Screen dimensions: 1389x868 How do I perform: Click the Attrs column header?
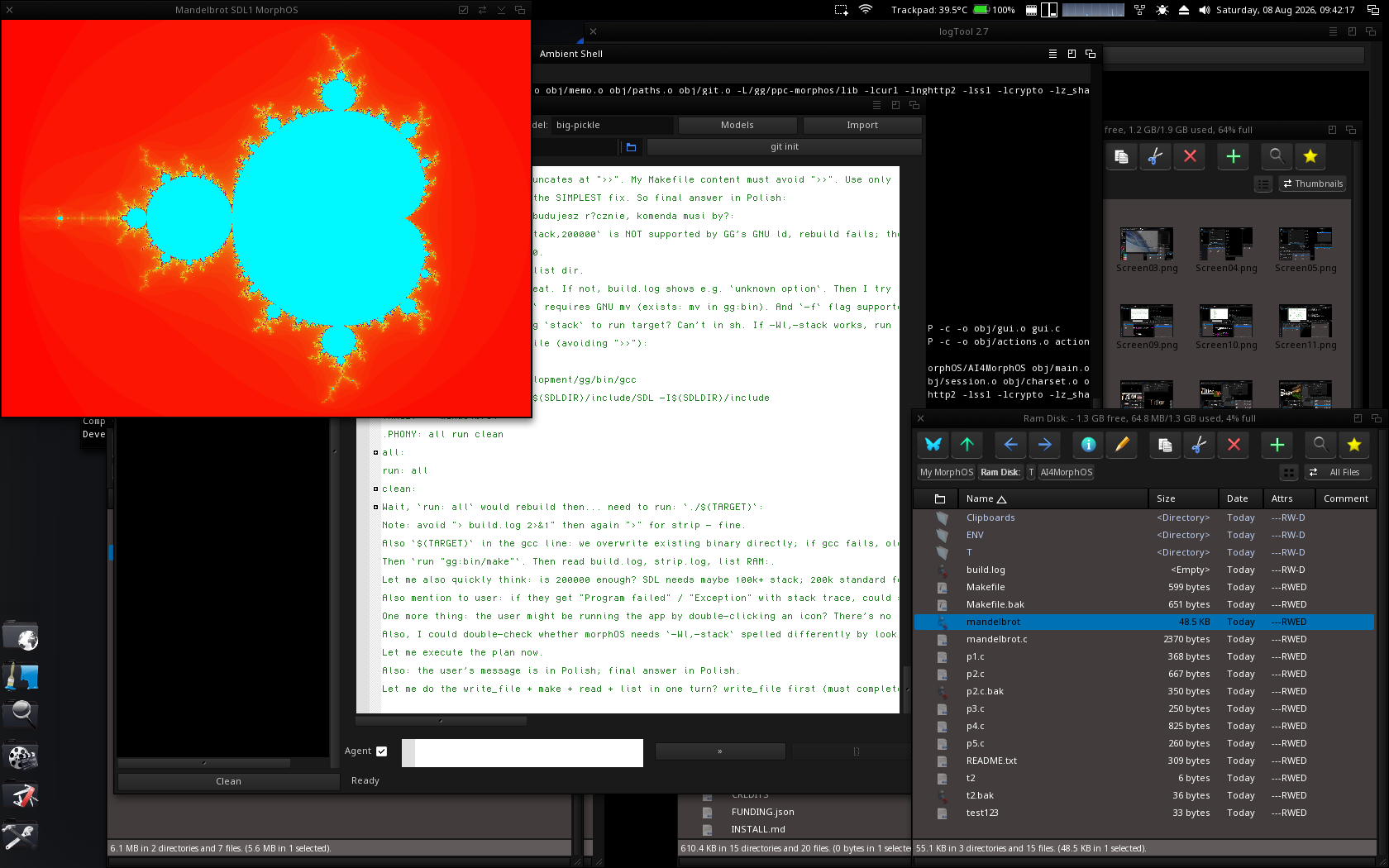point(1289,499)
